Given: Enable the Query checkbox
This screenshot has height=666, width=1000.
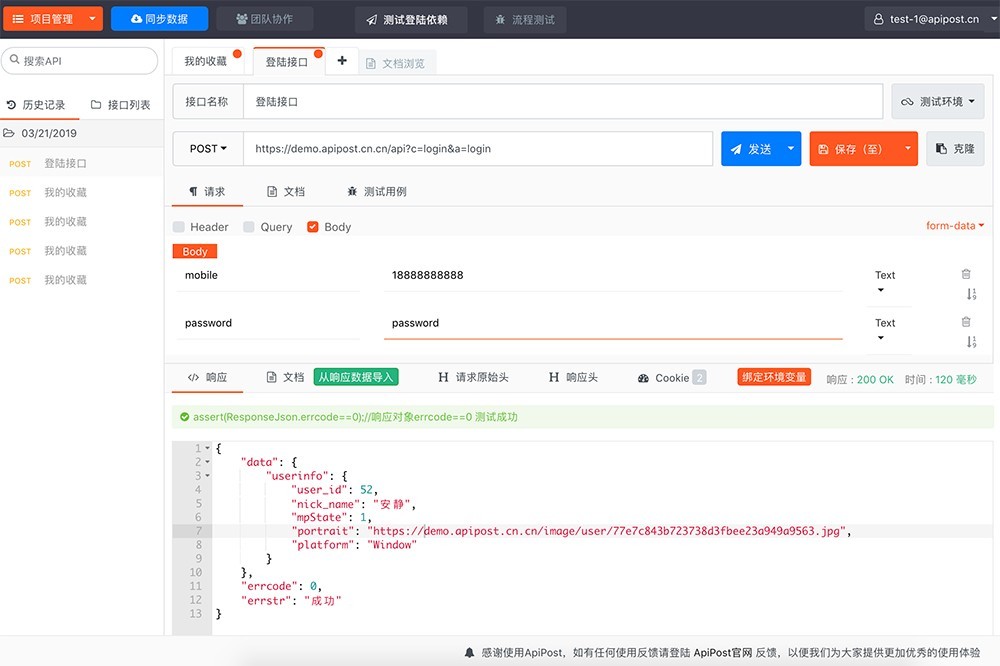Looking at the screenshot, I should [246, 227].
